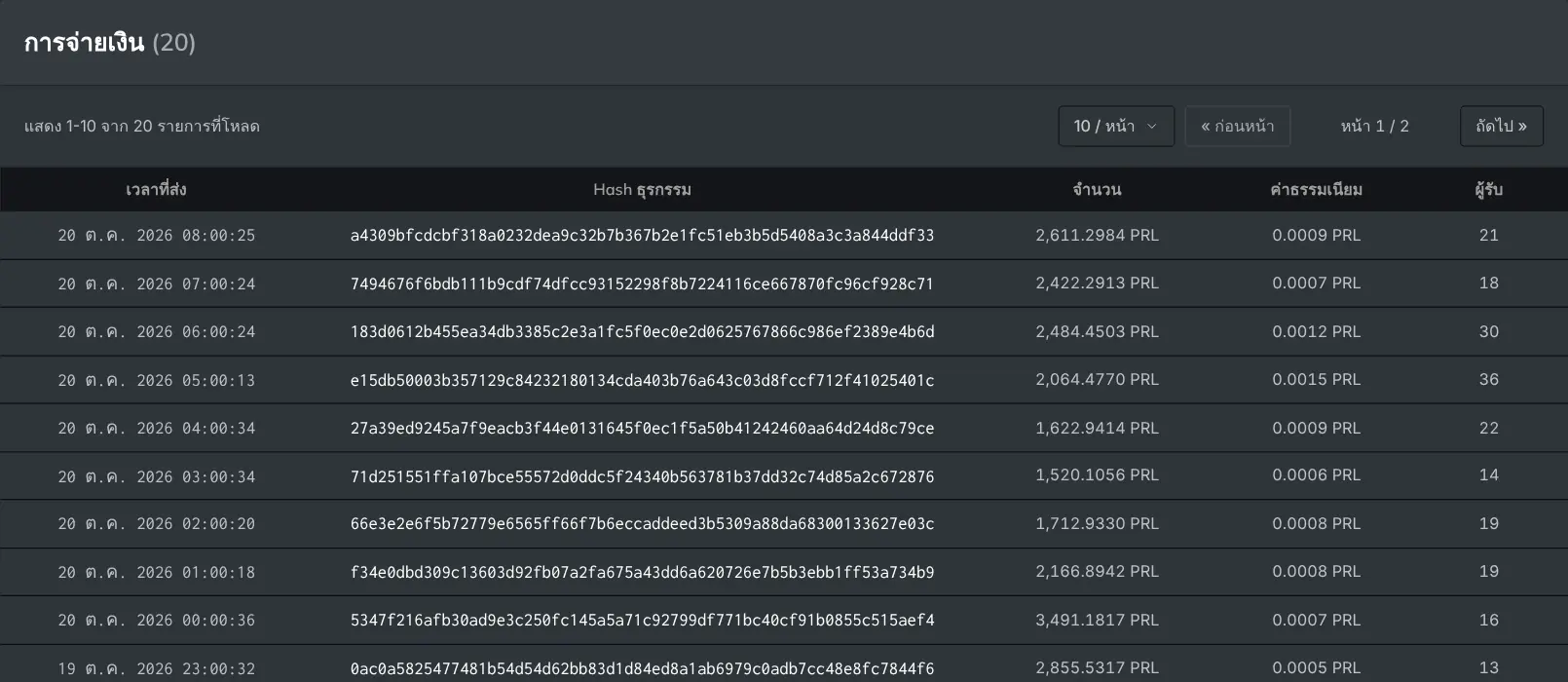Click the ผู้รับ column header

(x=1489, y=189)
